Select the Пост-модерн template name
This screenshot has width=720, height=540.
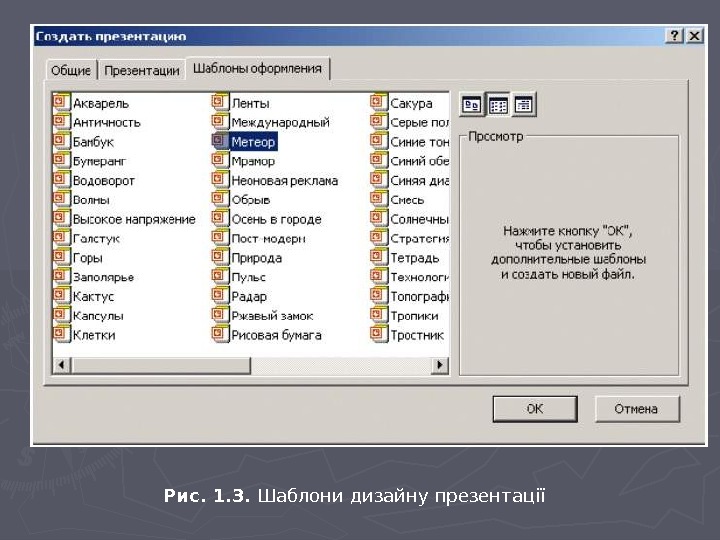pyautogui.click(x=268, y=239)
